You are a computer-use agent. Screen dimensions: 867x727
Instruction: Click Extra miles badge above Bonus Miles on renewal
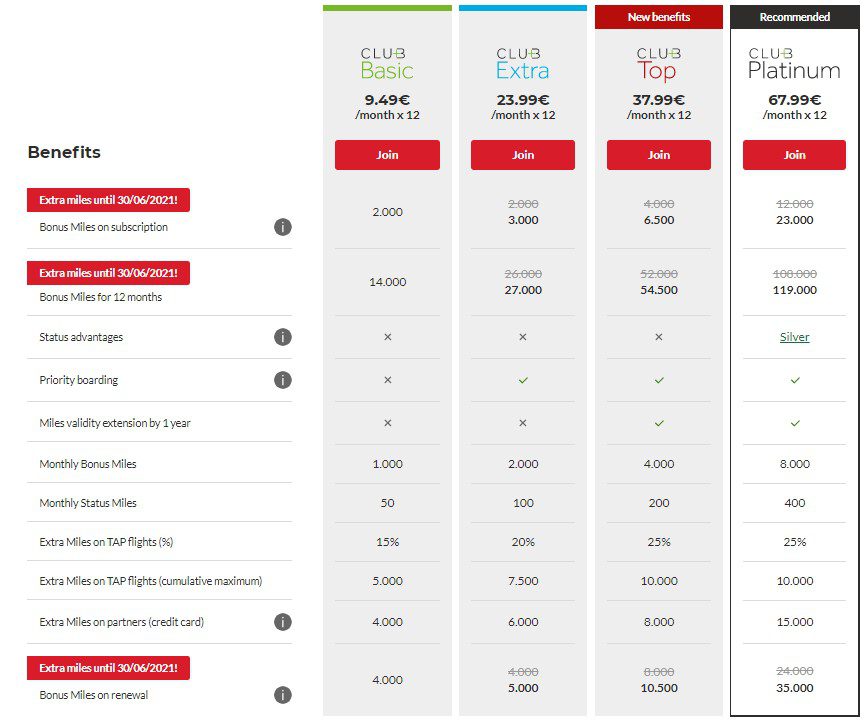coord(108,668)
